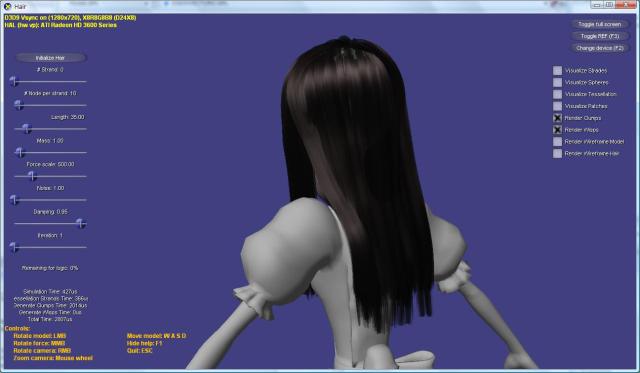
Task: Click Toggle REF (F3) button
Action: (599, 36)
